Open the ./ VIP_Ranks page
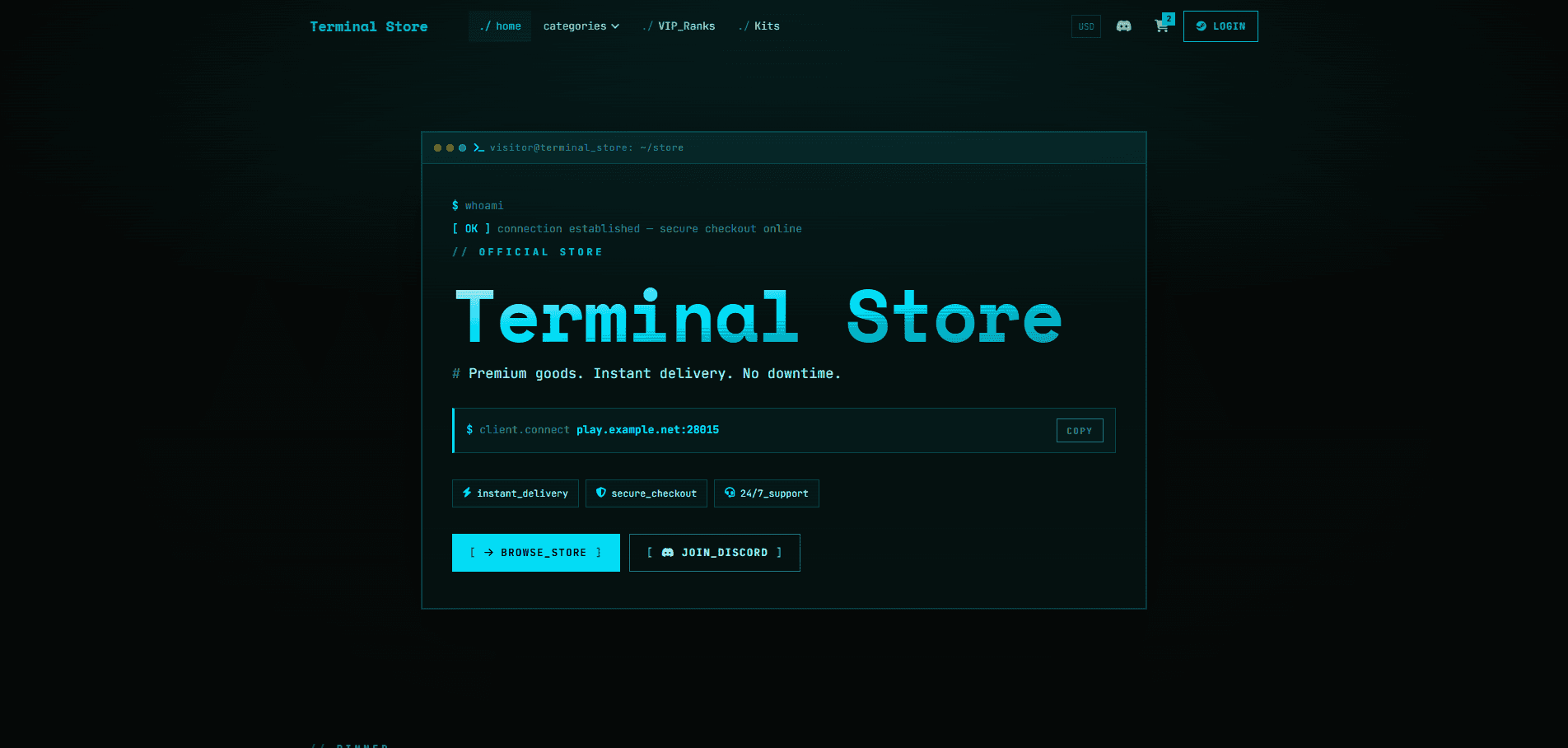 pyautogui.click(x=679, y=26)
